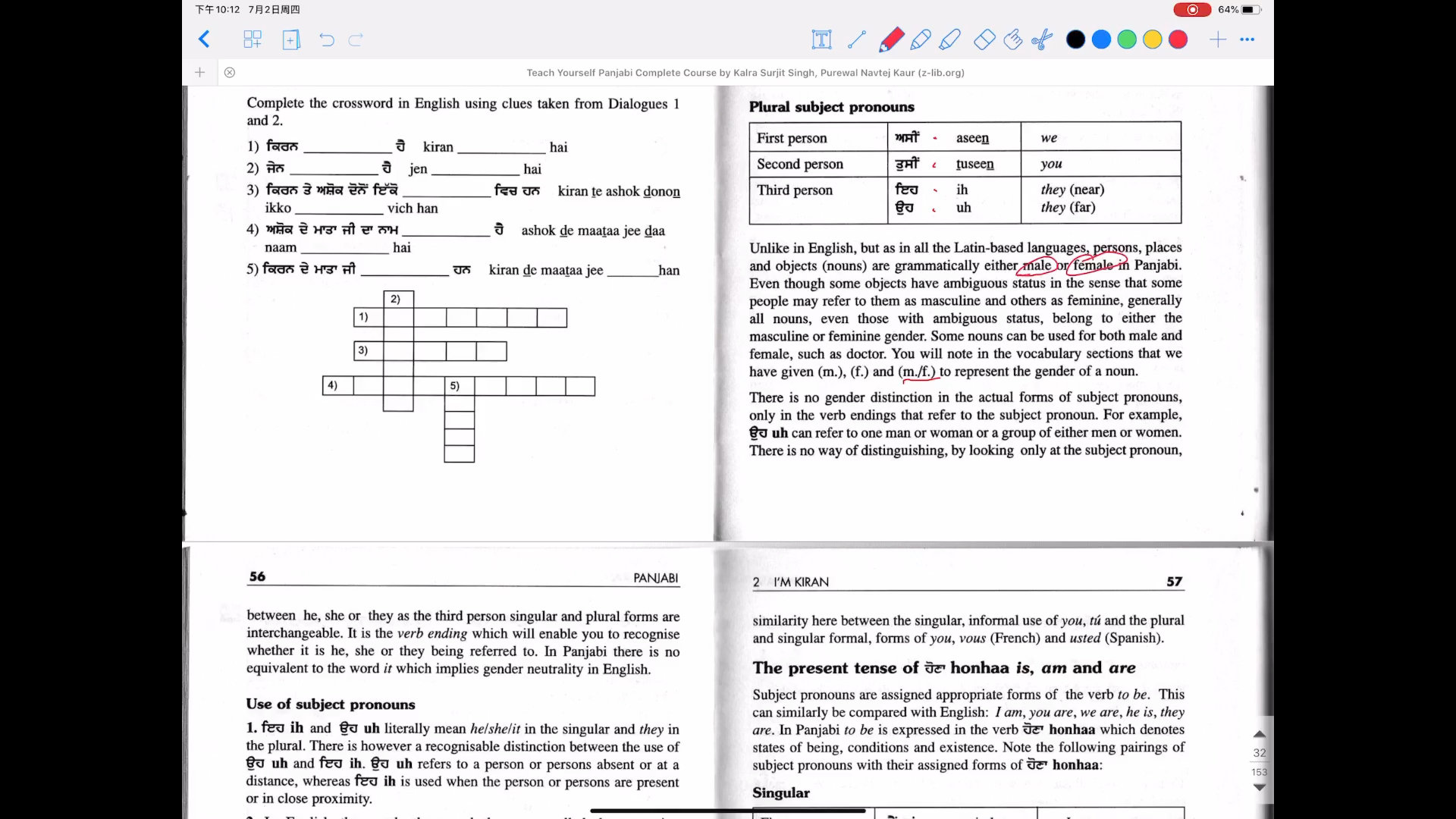Tap the current page number 32
Image resolution: width=1456 pixels, height=819 pixels.
tap(1260, 753)
